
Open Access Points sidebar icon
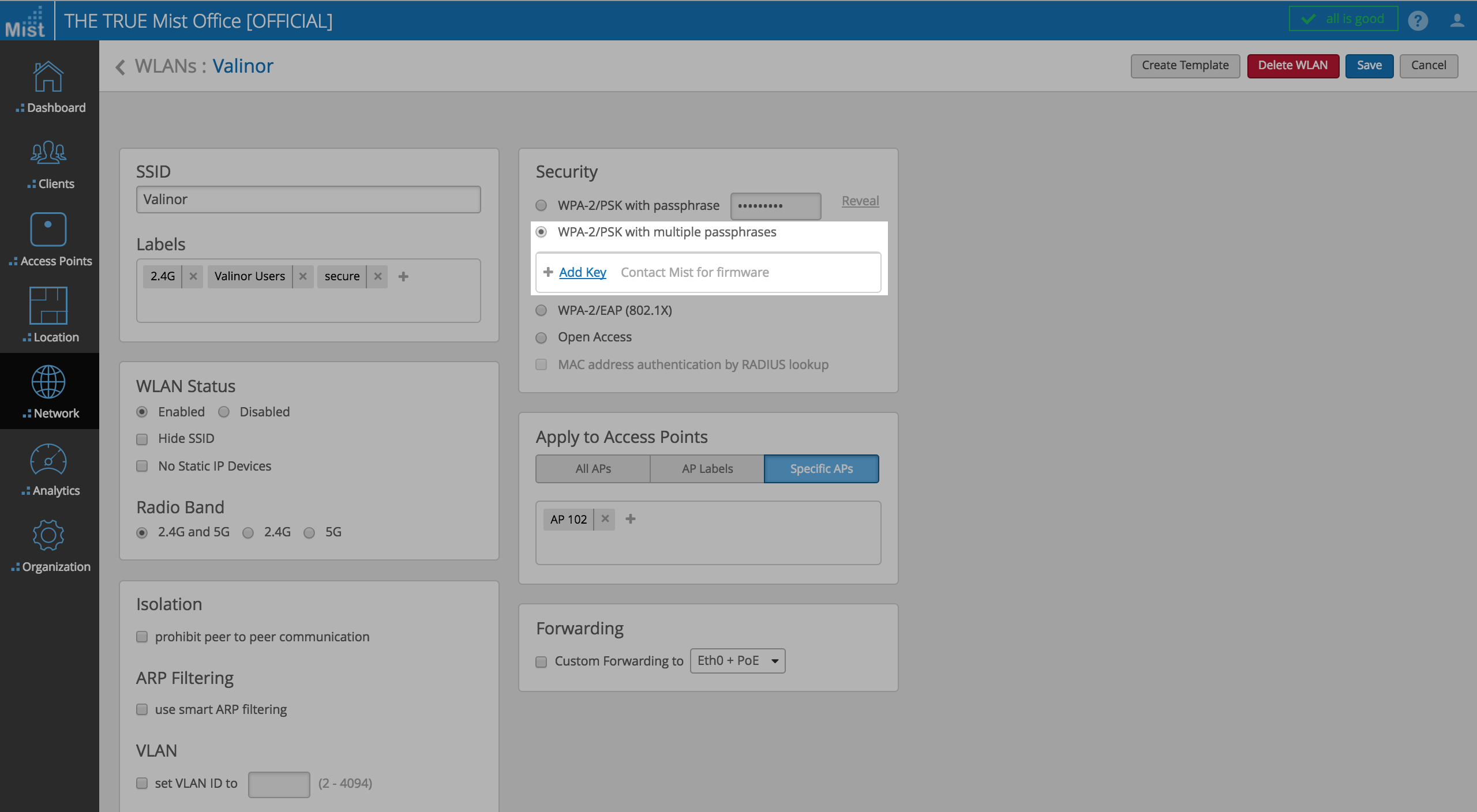[48, 230]
